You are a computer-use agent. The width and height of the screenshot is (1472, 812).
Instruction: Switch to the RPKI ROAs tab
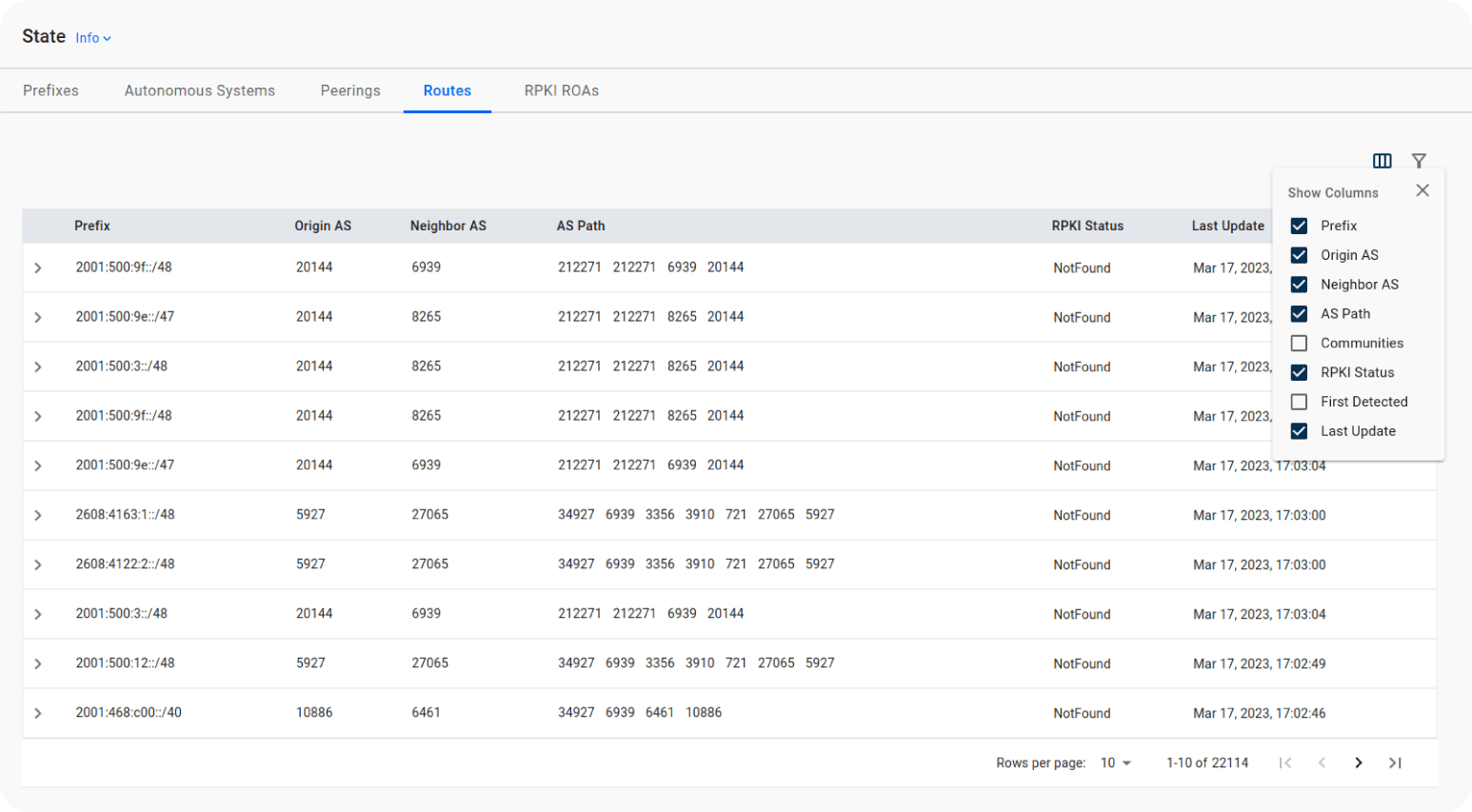pos(561,90)
